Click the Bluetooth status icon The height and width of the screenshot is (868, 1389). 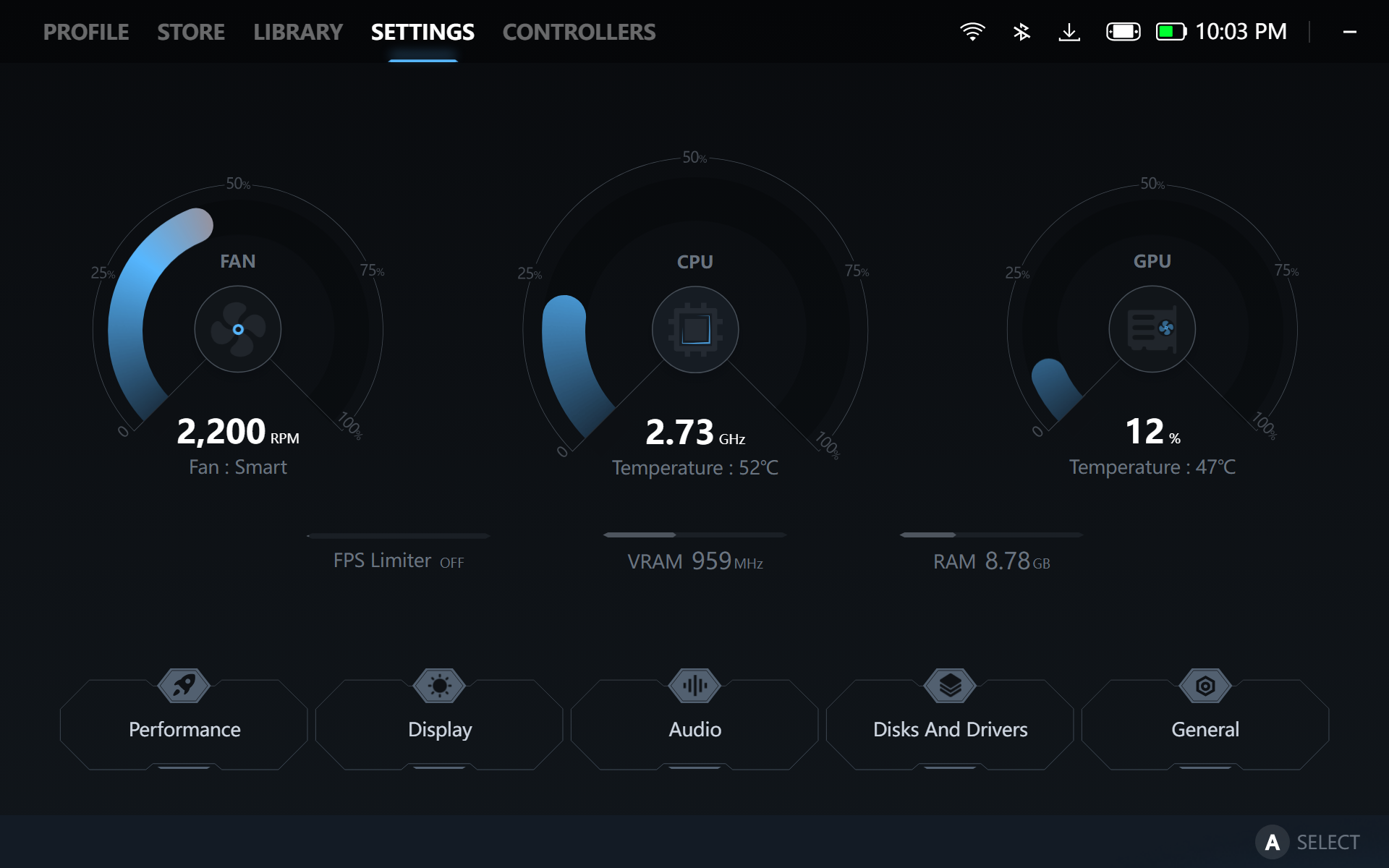(1021, 32)
